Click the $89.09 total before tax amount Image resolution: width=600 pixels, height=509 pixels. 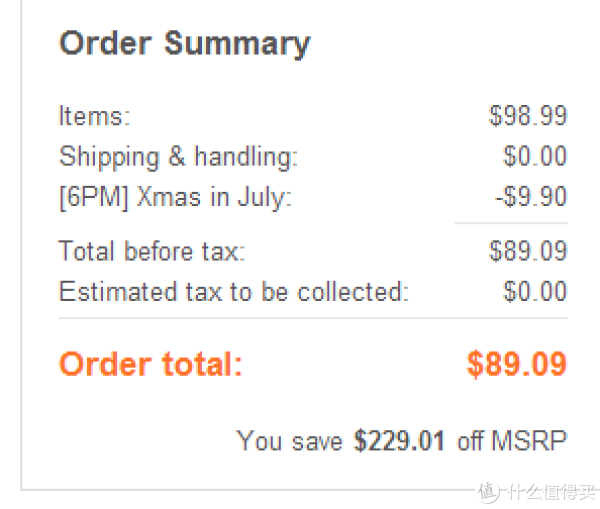click(528, 251)
